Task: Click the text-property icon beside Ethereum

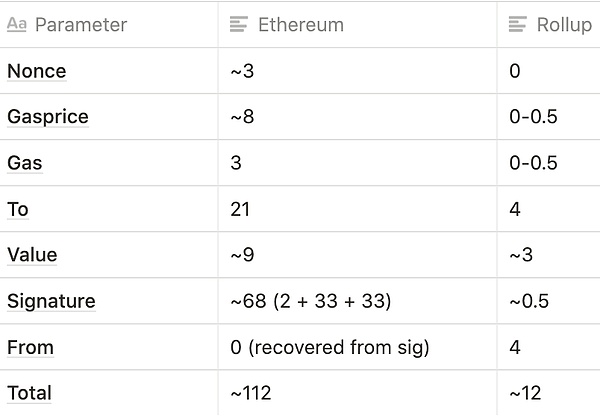Action: [x=239, y=25]
